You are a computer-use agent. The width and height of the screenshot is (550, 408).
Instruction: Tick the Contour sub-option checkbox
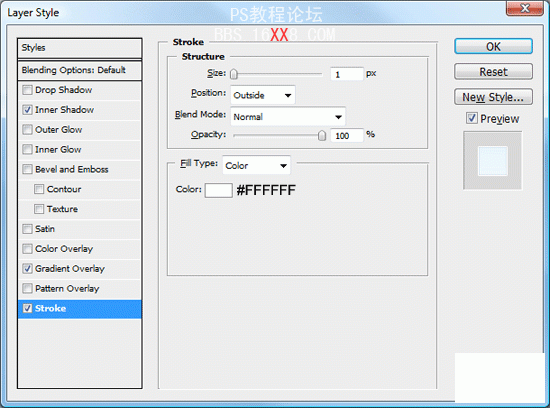39,189
